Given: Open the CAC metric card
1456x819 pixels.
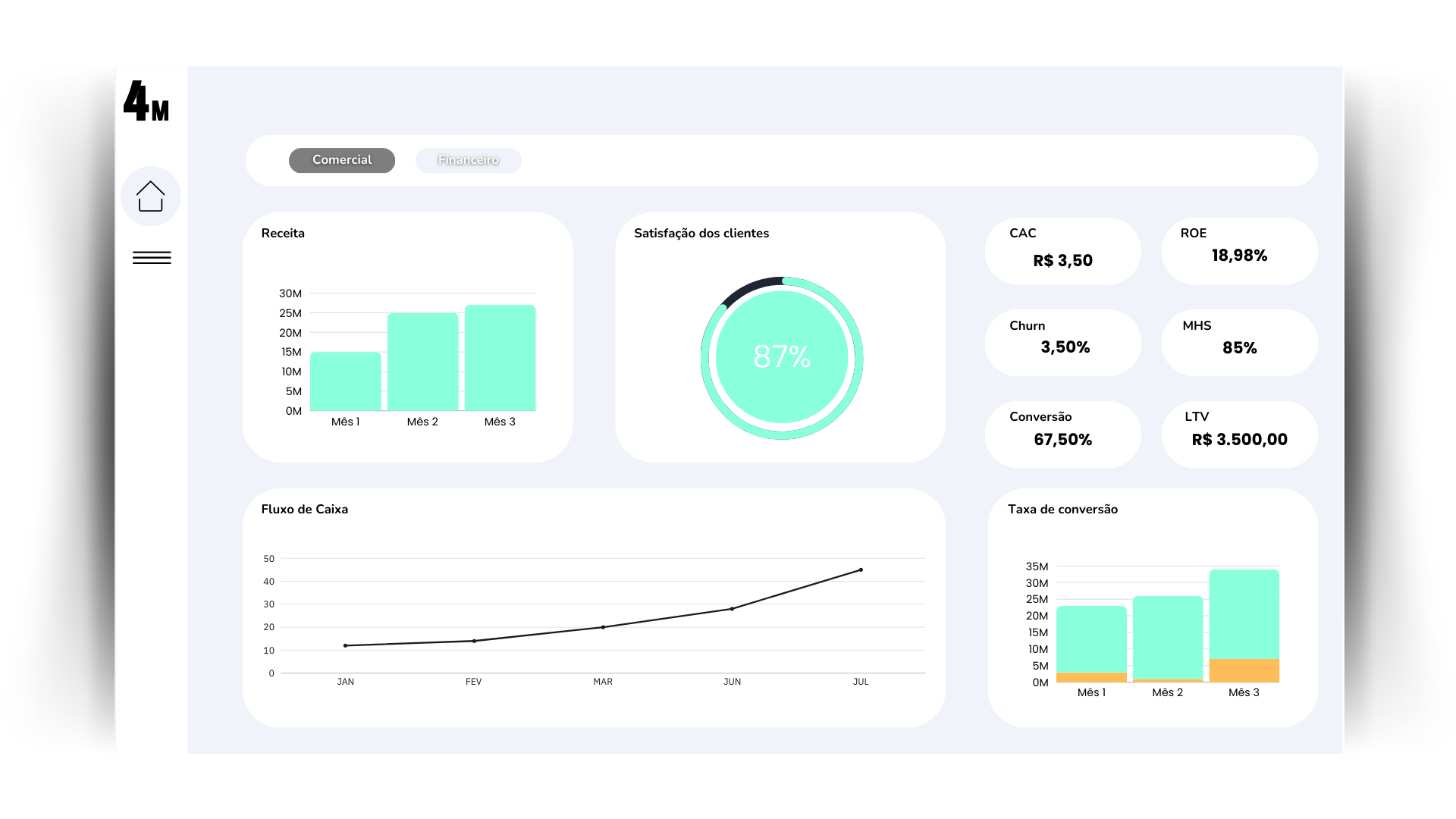Looking at the screenshot, I should click(1062, 251).
